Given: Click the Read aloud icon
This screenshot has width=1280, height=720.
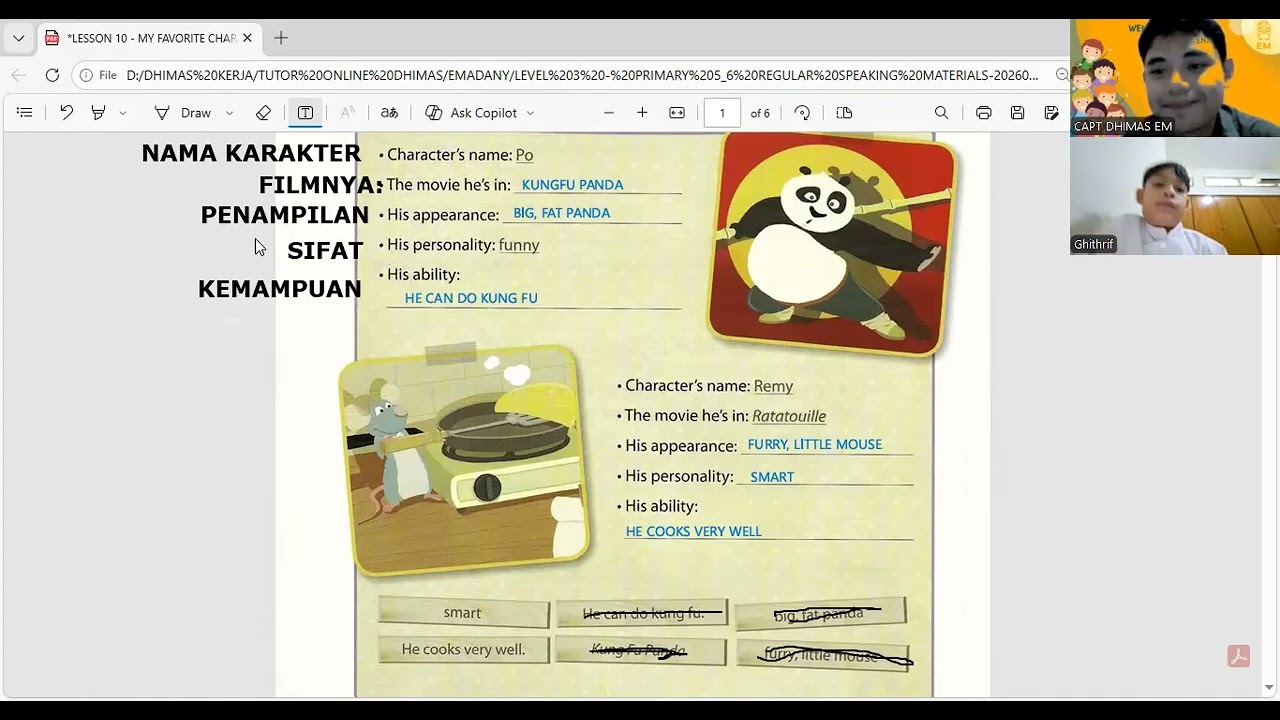Looking at the screenshot, I should [347, 113].
